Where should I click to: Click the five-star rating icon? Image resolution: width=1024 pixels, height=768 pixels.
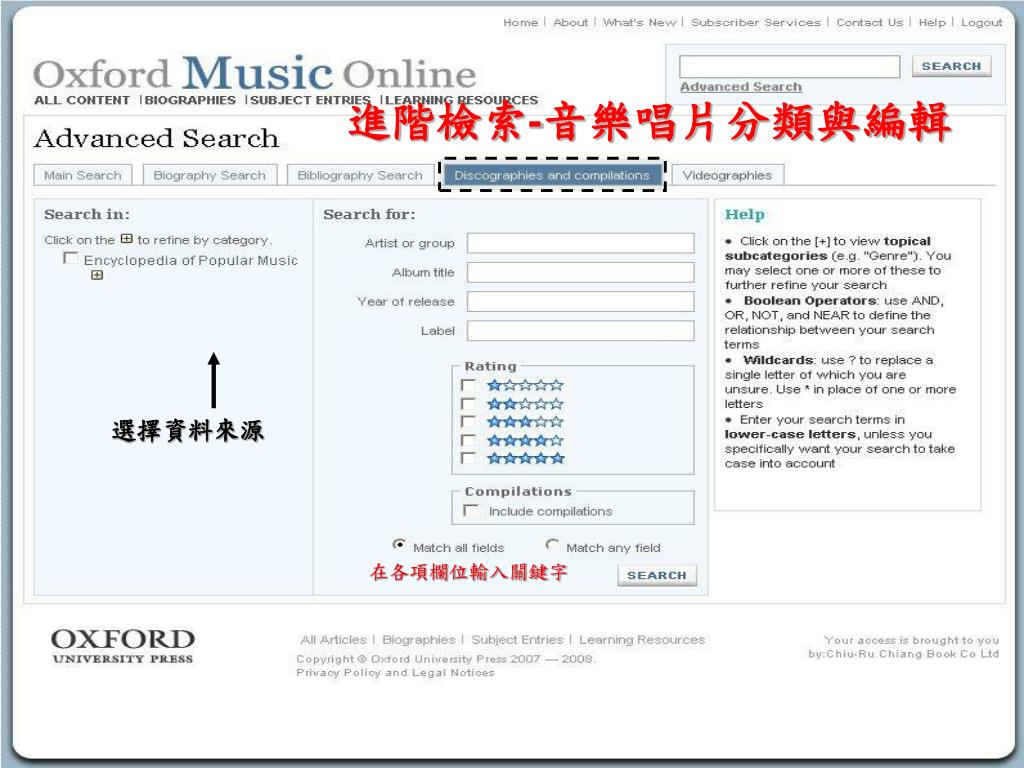coord(525,458)
